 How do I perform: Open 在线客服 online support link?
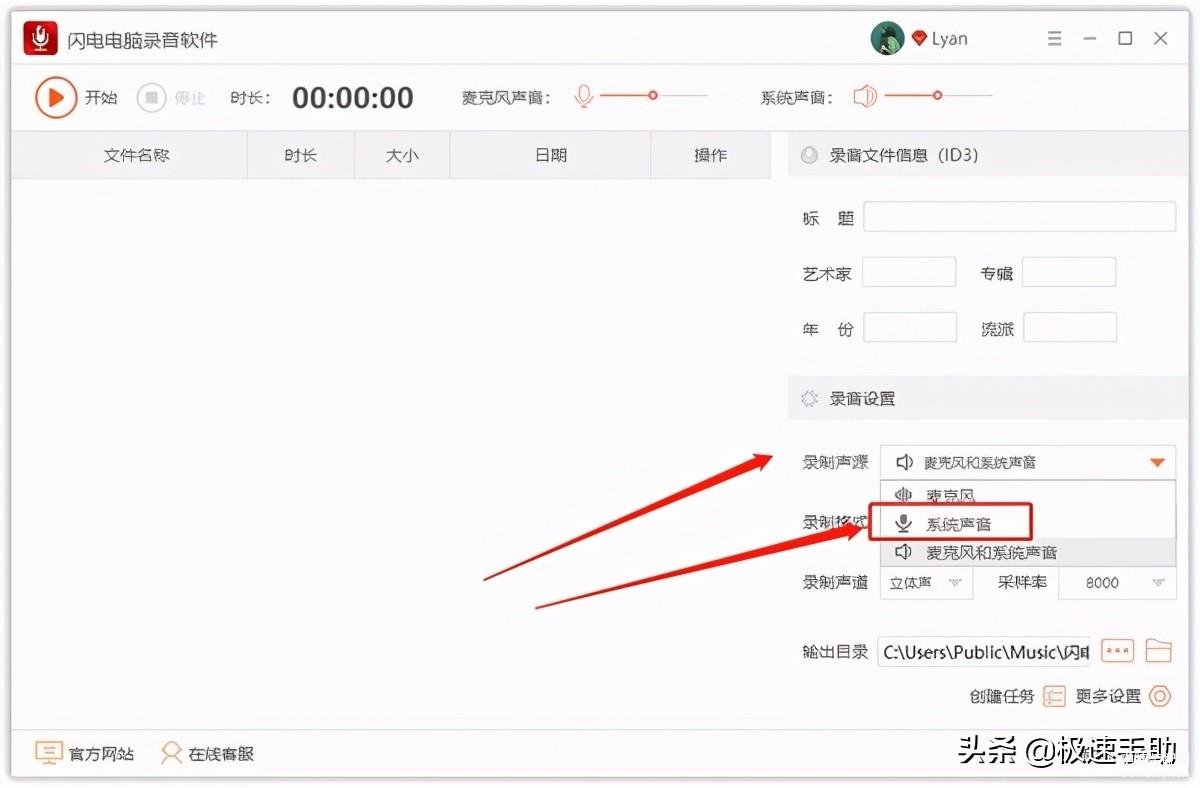[208, 753]
